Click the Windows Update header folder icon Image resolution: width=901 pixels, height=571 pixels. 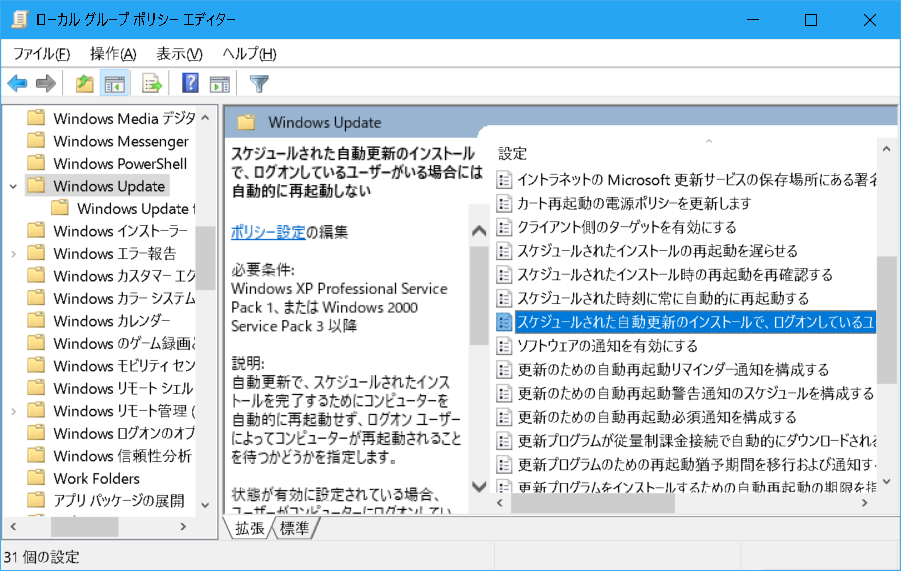point(247,122)
